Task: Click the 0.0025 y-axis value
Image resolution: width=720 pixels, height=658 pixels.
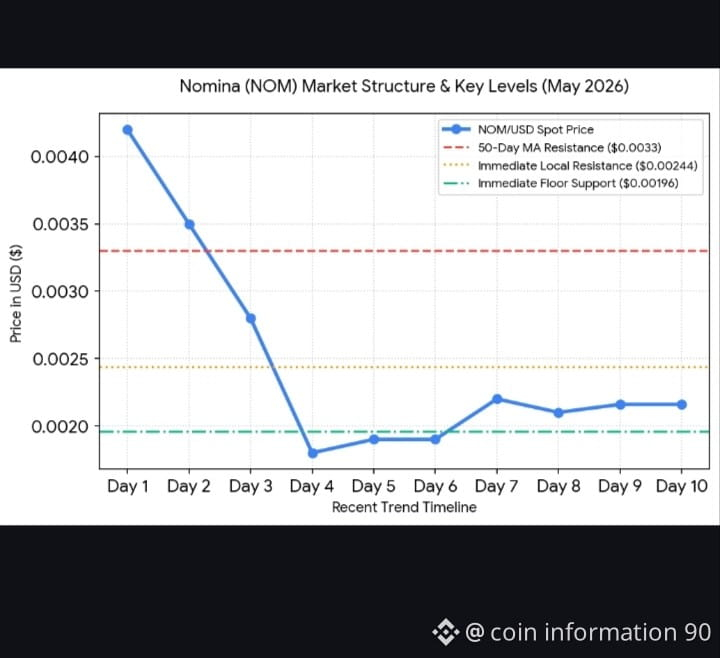Action: (x=61, y=359)
